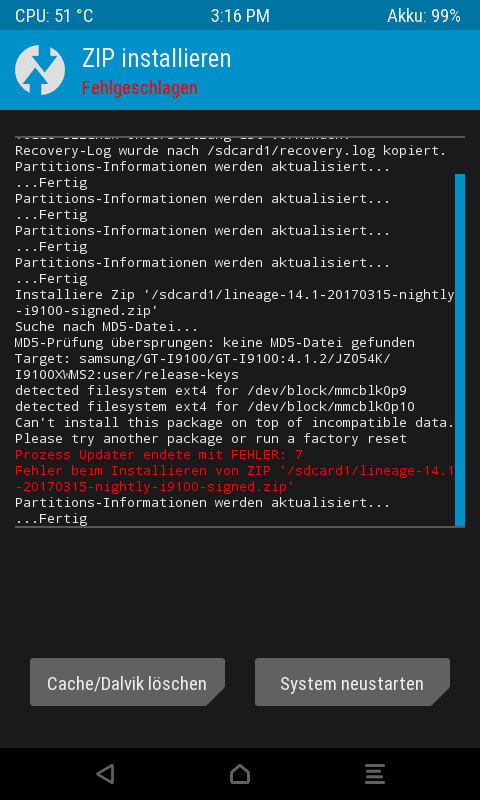Tap the back navigation triangle
Image resolution: width=480 pixels, height=800 pixels.
[105, 774]
